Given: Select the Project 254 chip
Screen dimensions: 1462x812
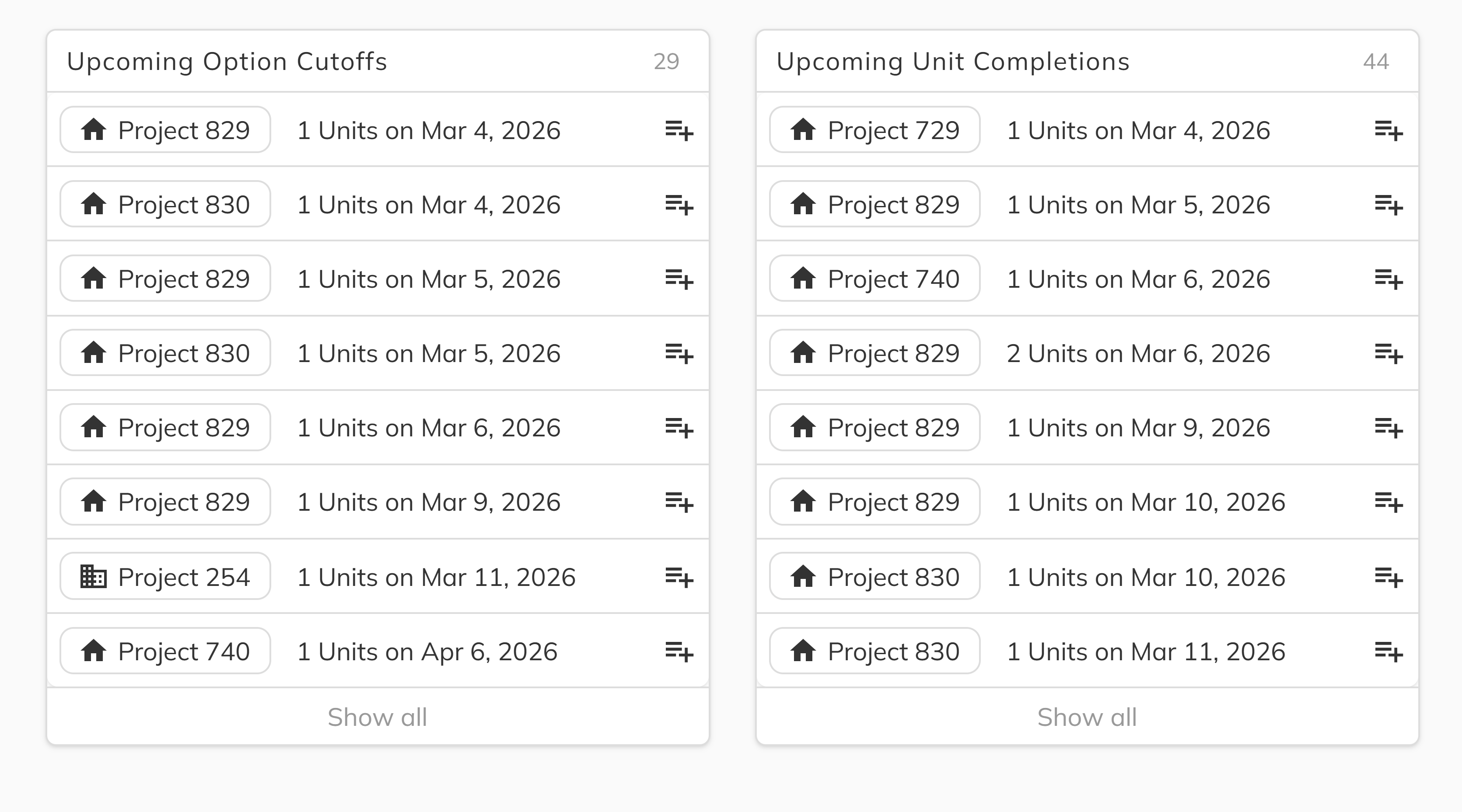Looking at the screenshot, I should [x=164, y=576].
